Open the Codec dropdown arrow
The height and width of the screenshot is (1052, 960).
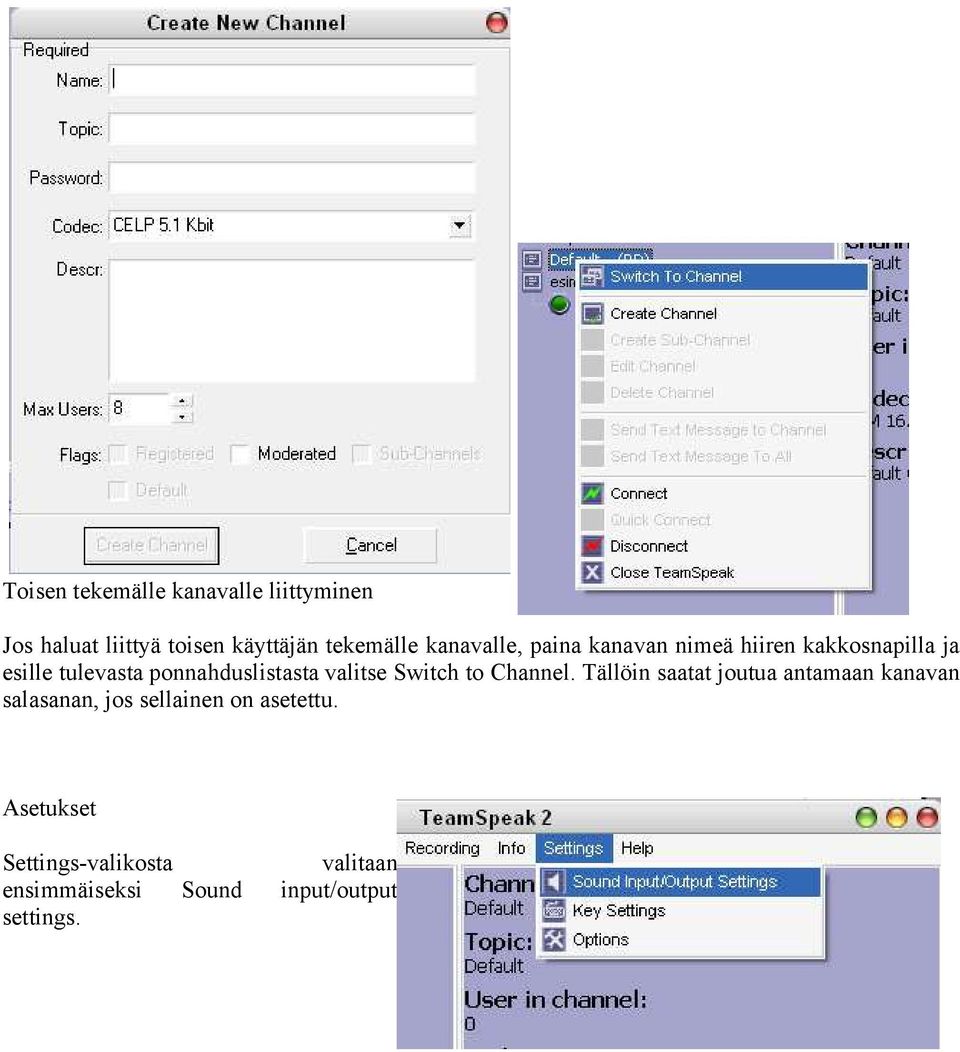tap(460, 226)
